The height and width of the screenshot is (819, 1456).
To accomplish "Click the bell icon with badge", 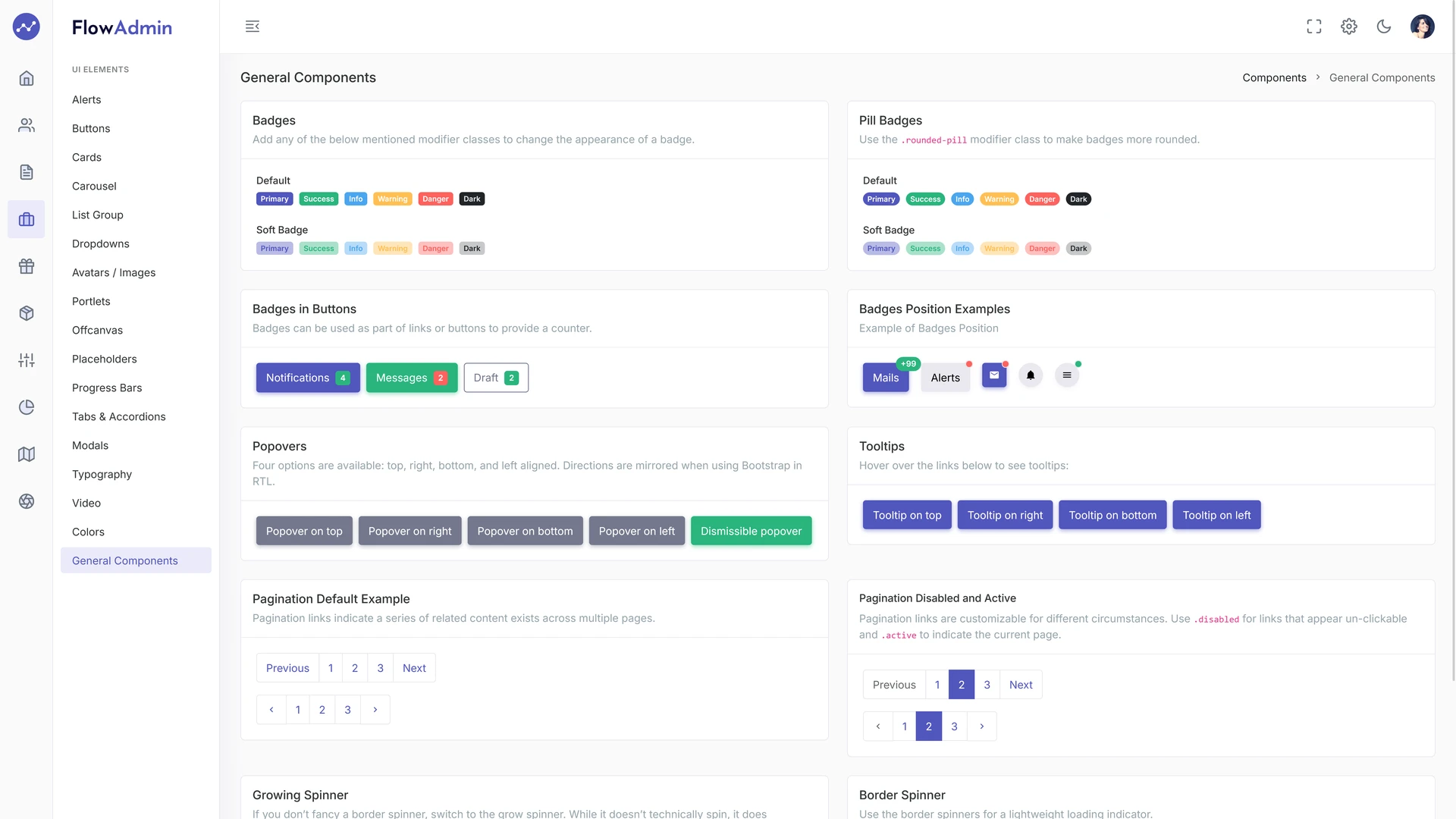I will click(x=1031, y=375).
